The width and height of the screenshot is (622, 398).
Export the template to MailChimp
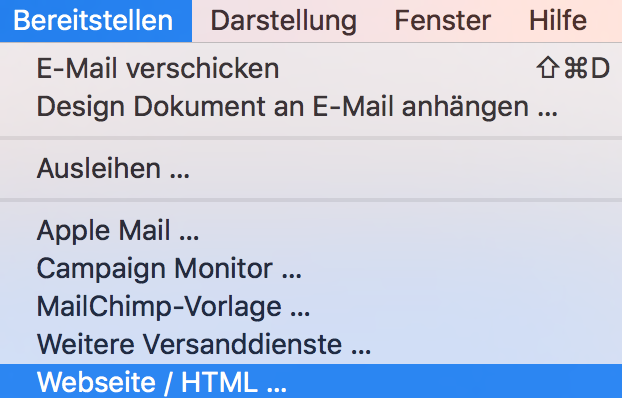(x=311, y=306)
